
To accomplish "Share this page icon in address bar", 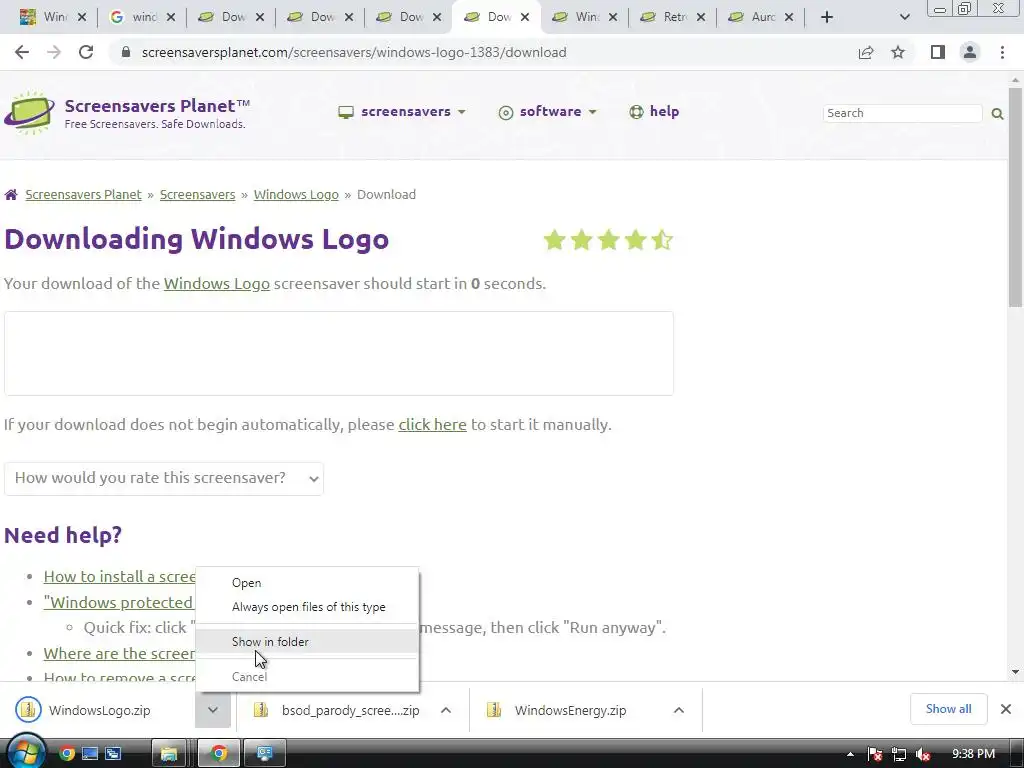I will [866, 52].
